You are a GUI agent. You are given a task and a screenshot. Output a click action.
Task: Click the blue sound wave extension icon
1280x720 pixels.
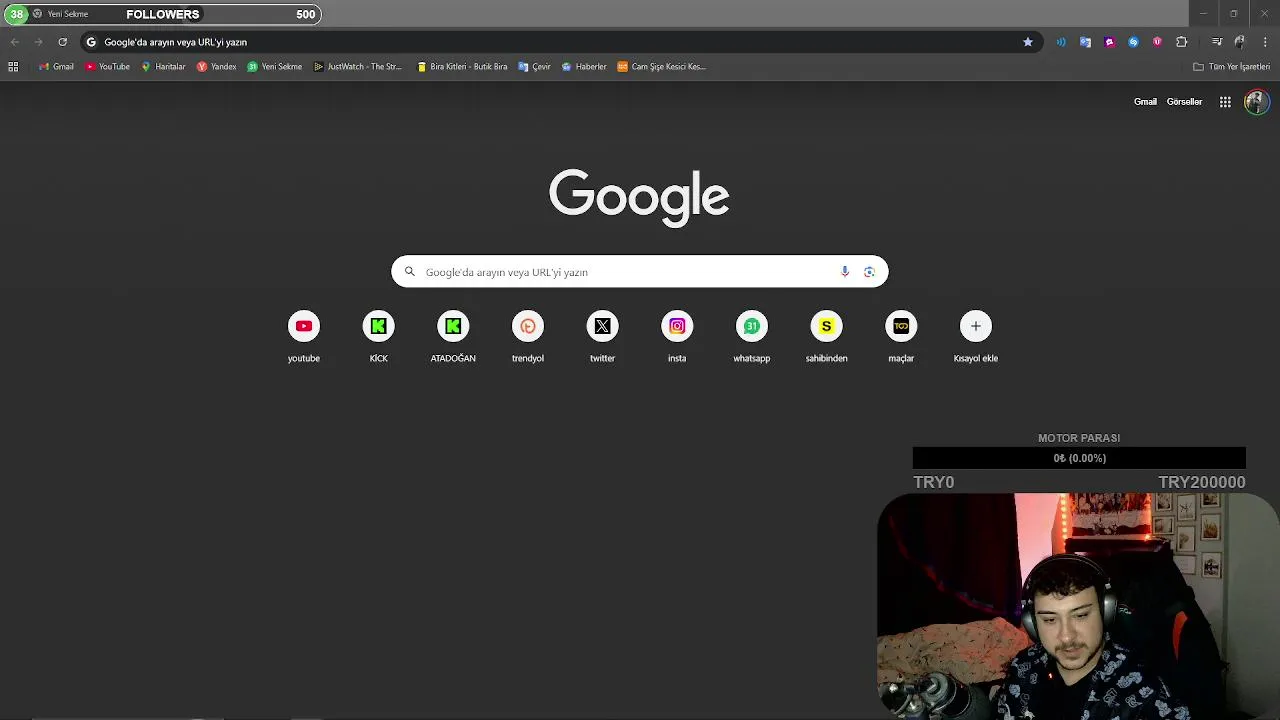(1060, 42)
